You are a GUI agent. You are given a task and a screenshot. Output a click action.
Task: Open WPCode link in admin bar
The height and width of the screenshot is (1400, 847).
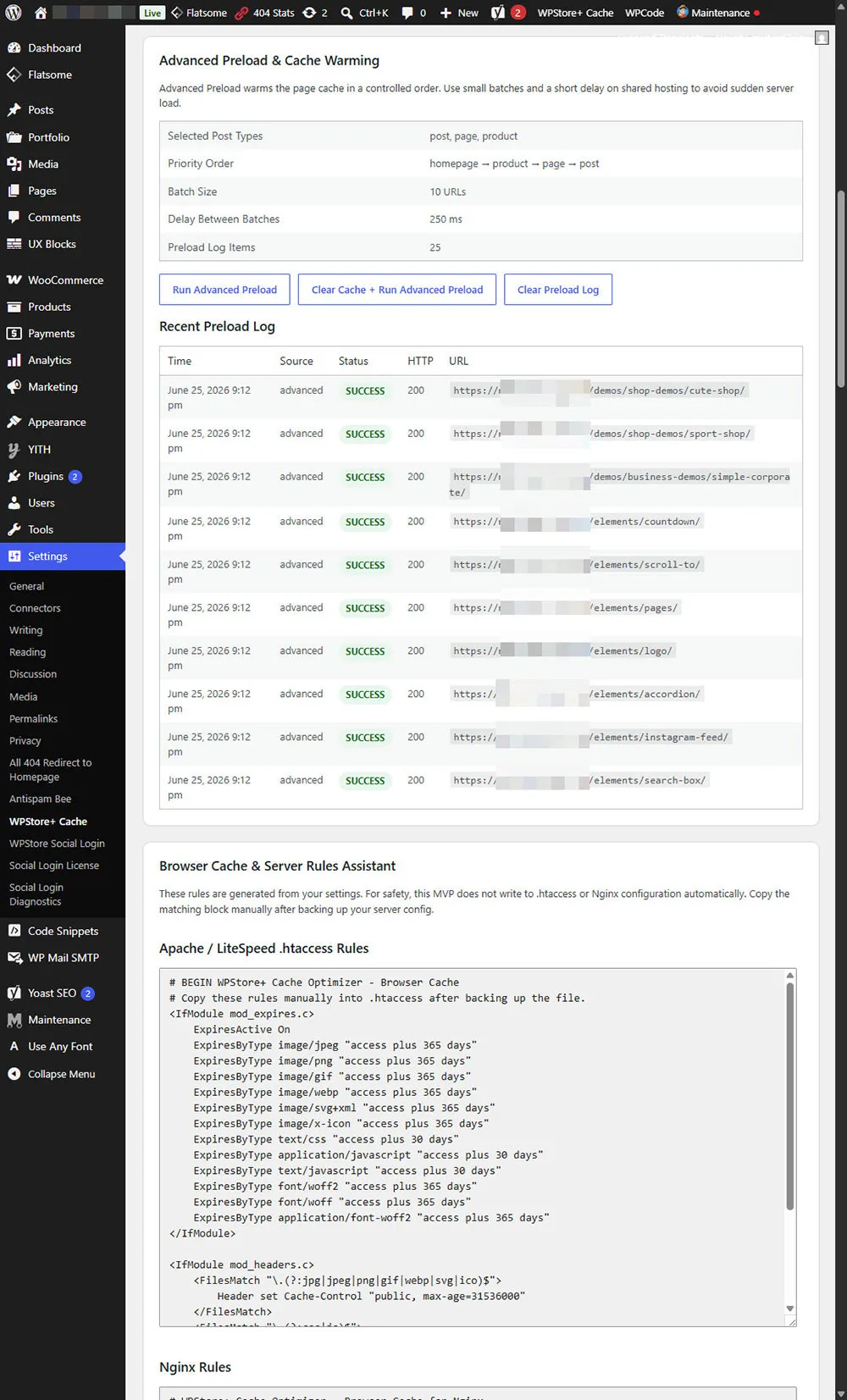[645, 13]
